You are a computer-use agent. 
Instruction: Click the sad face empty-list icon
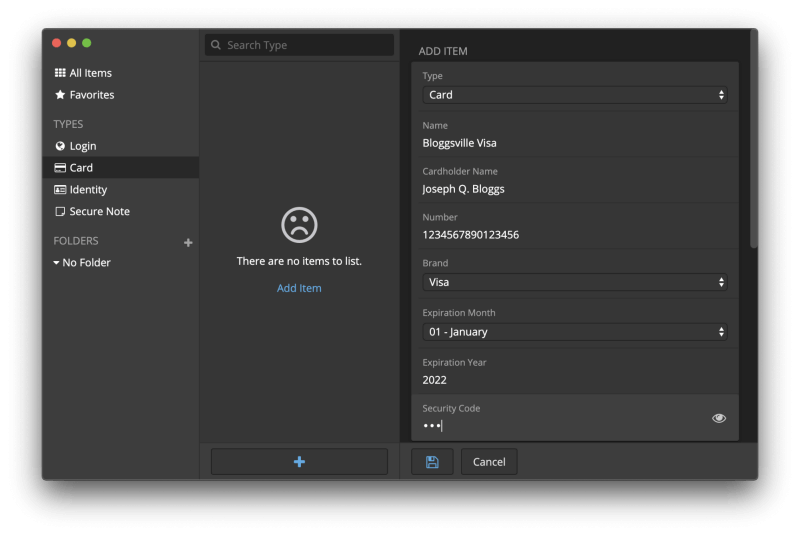(x=299, y=225)
